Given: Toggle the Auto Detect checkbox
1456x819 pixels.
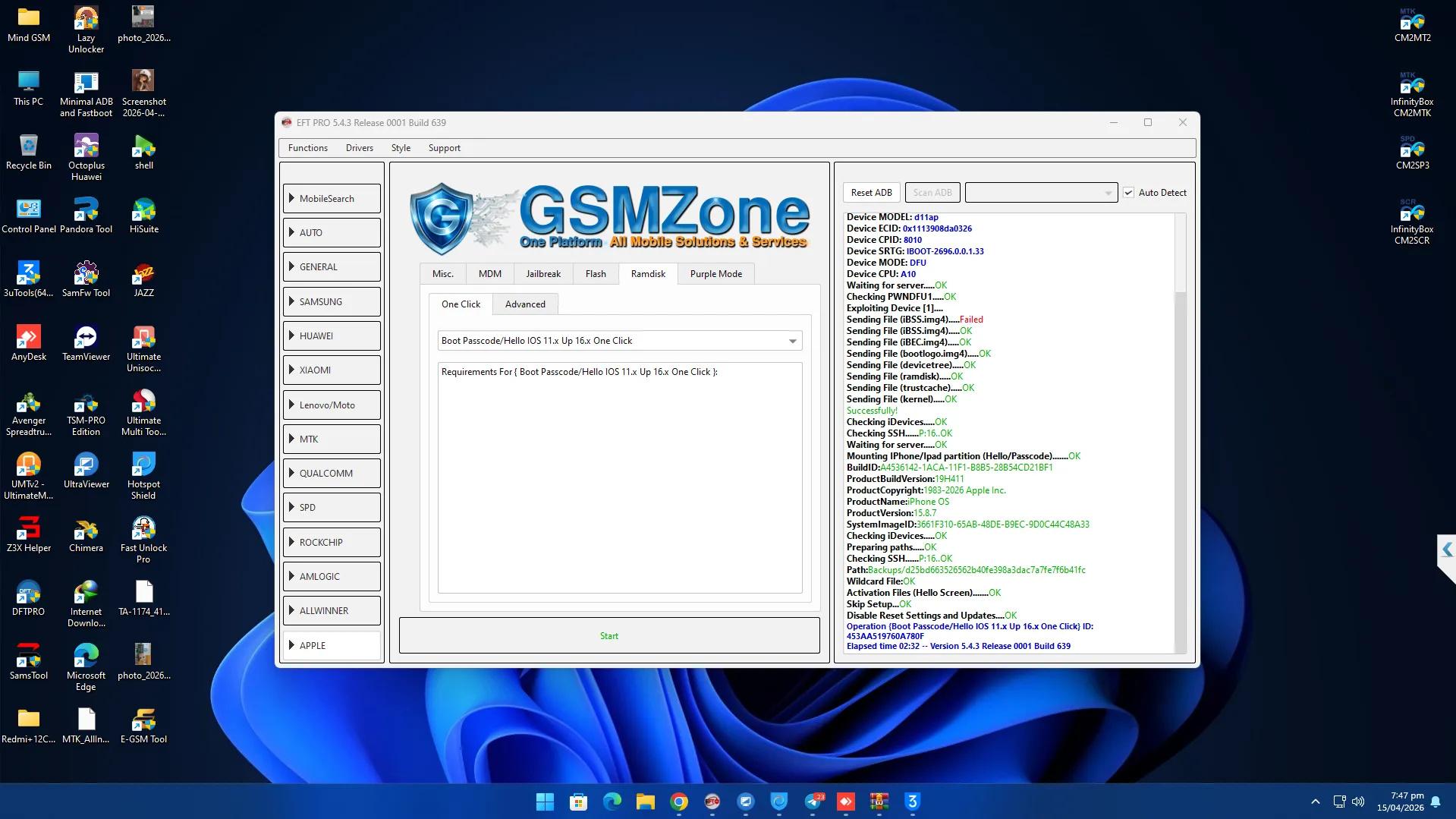Looking at the screenshot, I should point(1128,193).
